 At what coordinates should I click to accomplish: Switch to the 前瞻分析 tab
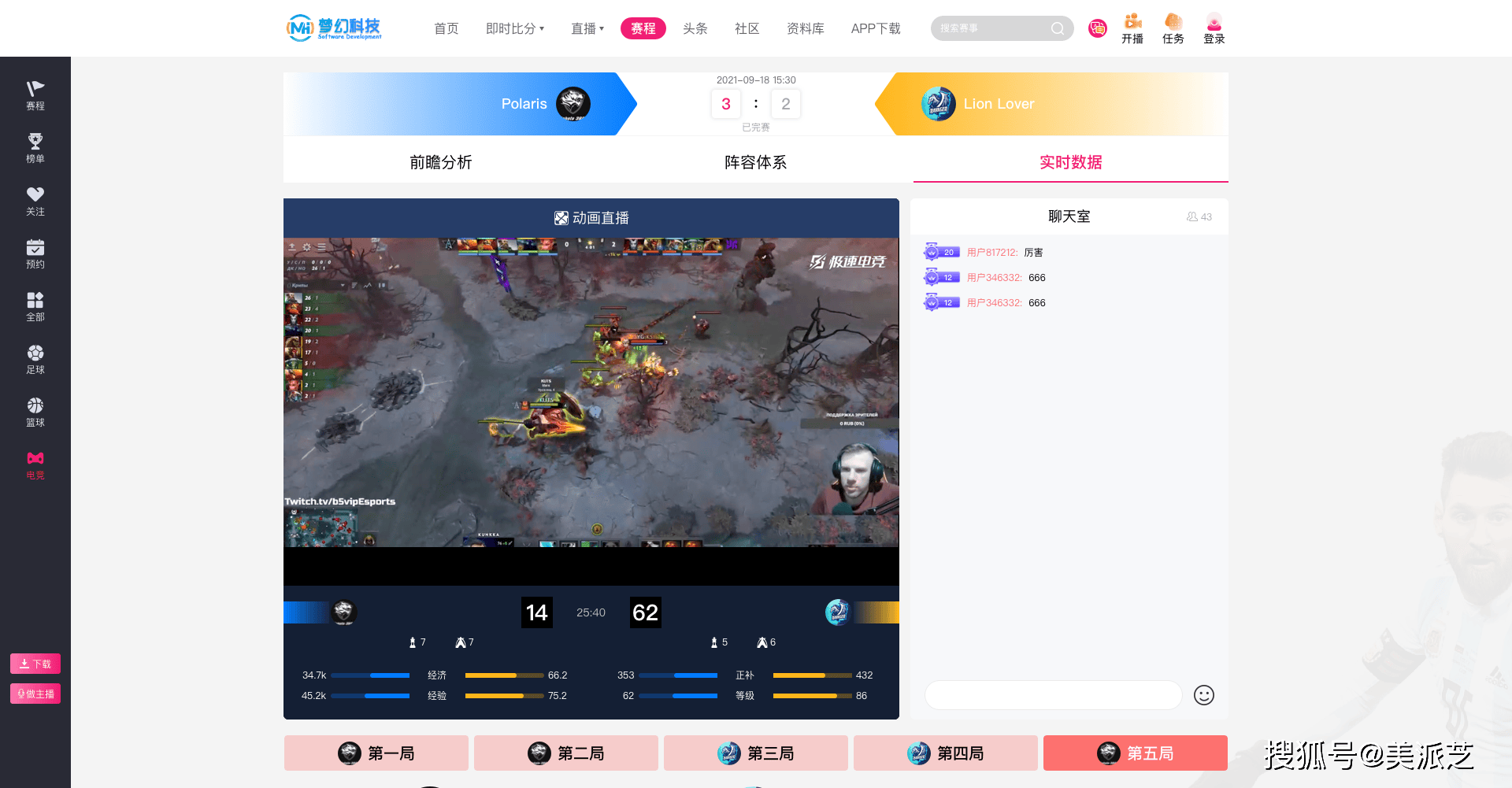coord(441,162)
